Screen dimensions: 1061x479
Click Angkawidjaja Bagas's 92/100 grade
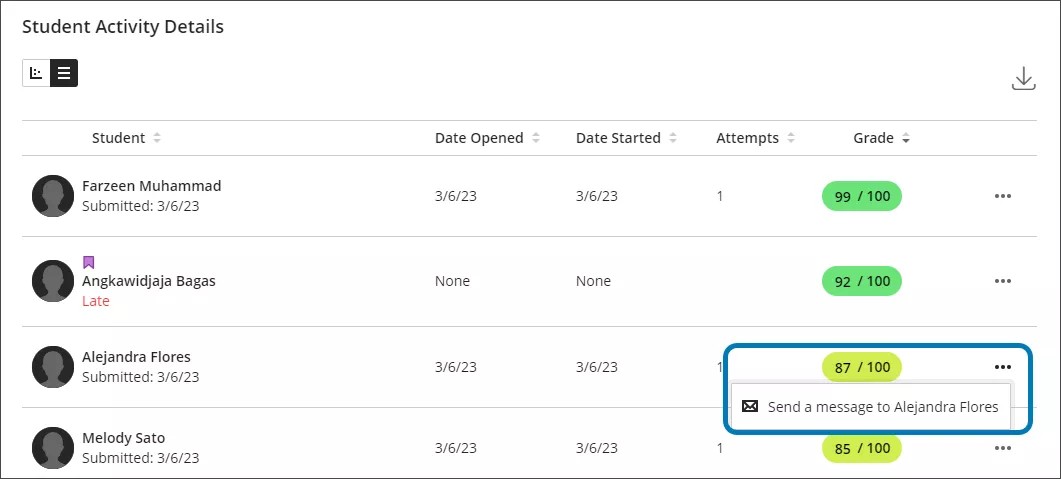point(861,281)
